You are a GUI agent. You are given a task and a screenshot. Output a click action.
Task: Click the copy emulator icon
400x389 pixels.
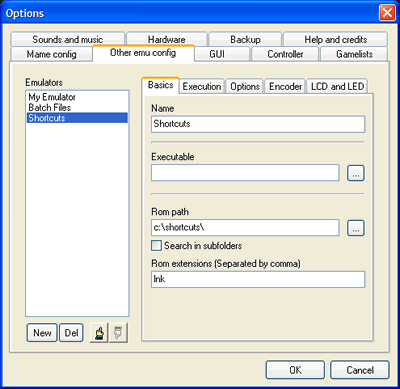(99, 333)
